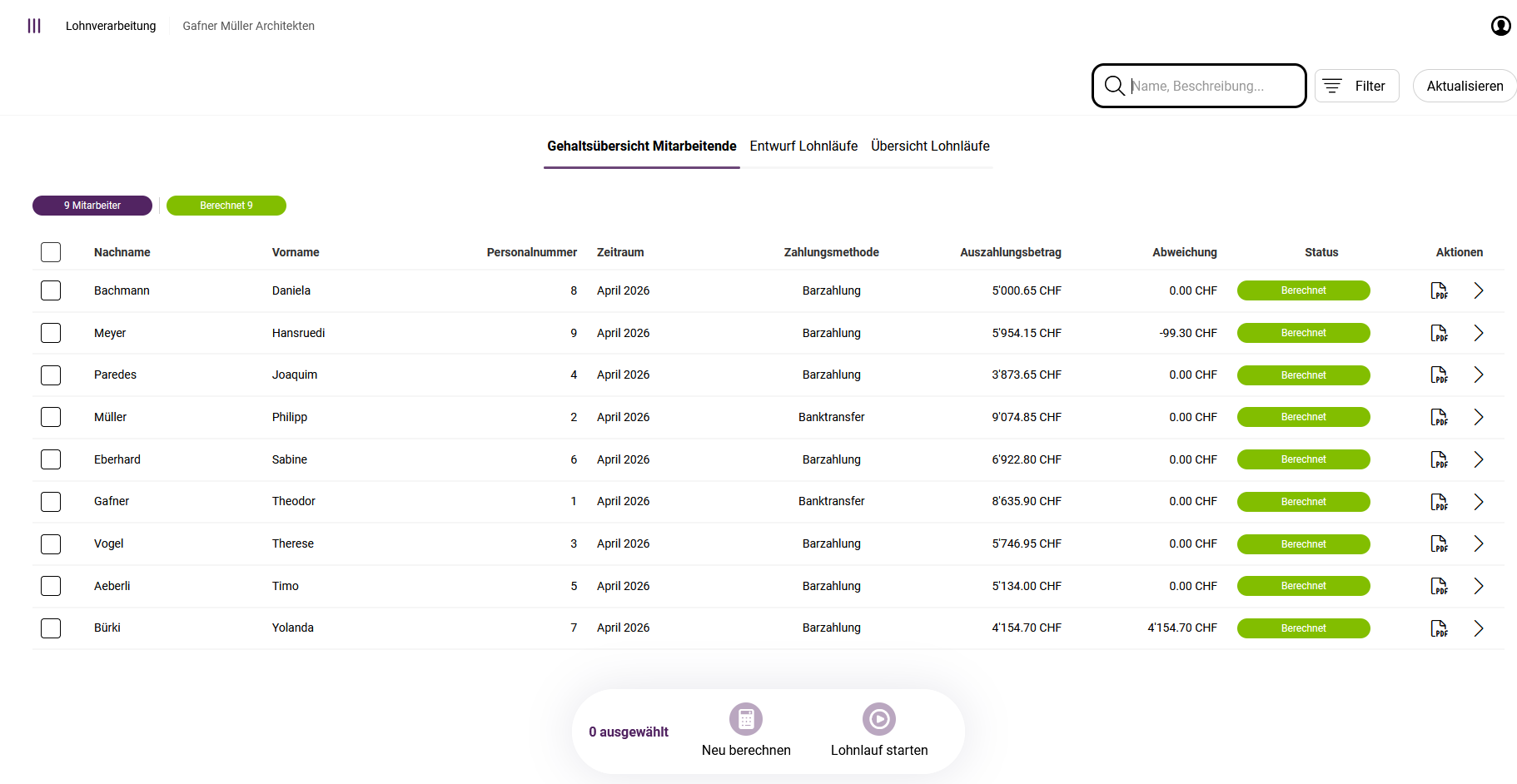
Task: Expand details chevron for Bachmann
Action: point(1479,290)
